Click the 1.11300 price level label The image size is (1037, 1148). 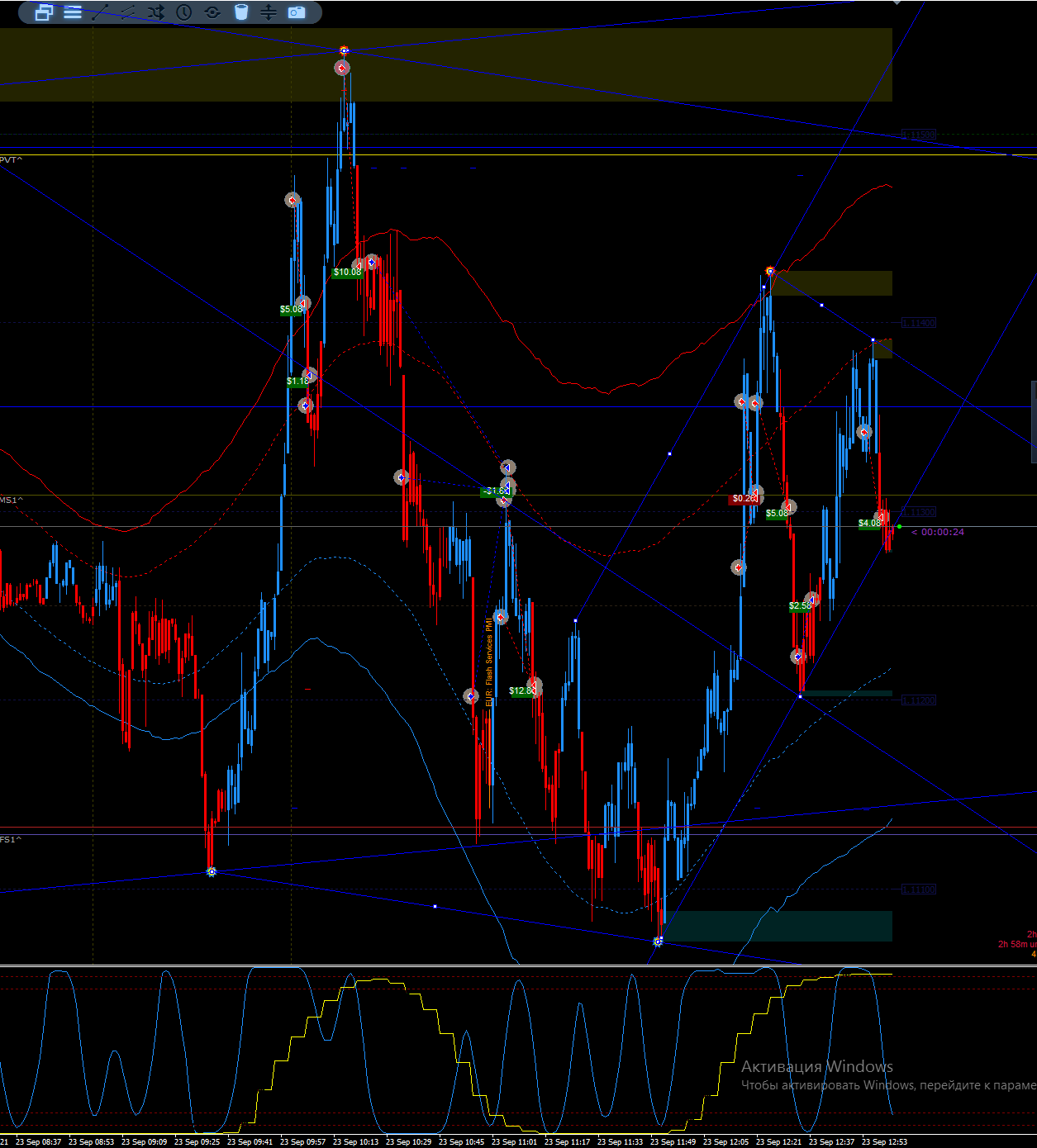(x=919, y=512)
